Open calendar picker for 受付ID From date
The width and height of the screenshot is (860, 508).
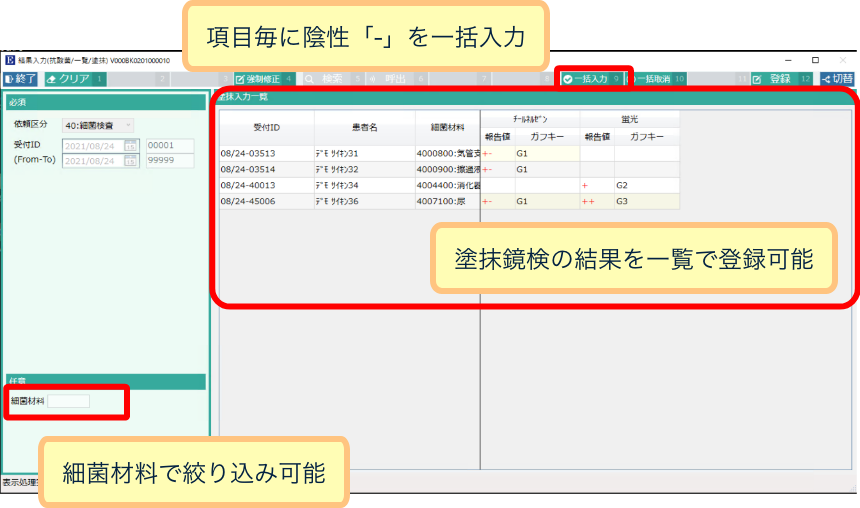(x=131, y=146)
